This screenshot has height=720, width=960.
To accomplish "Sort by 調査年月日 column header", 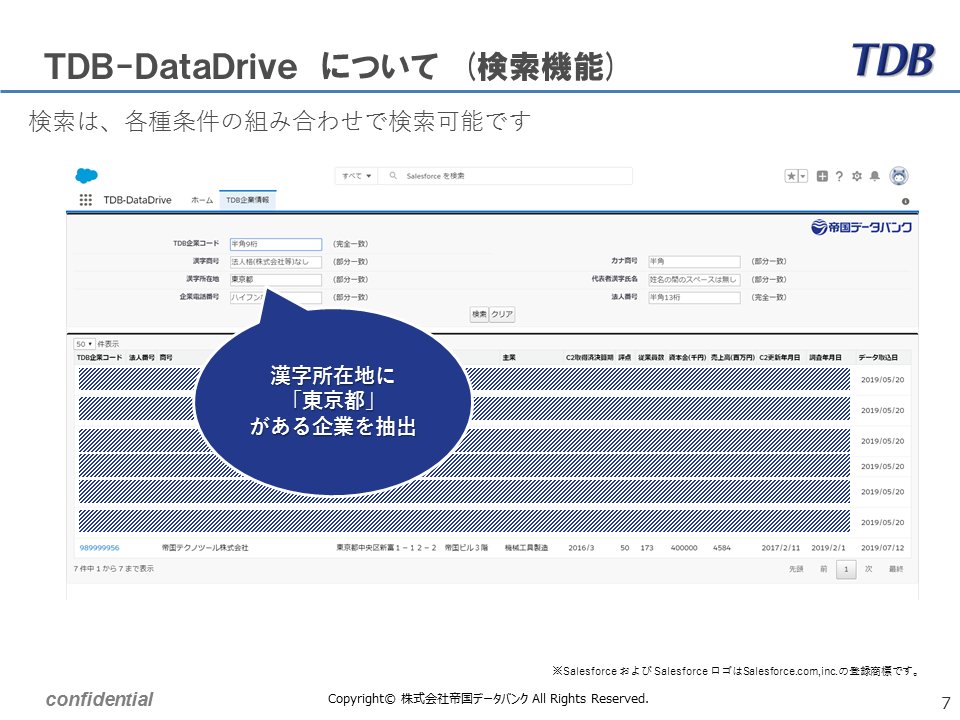I will pos(825,358).
